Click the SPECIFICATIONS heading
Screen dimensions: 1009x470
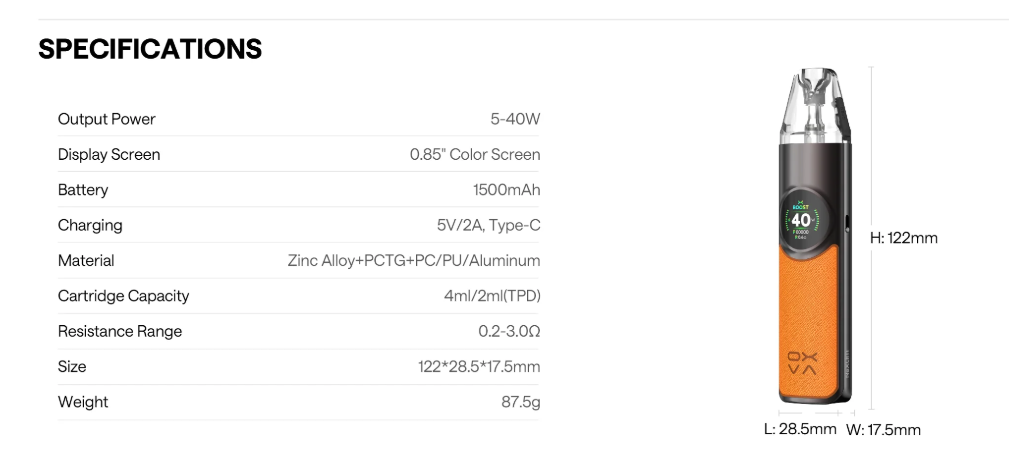pos(150,49)
